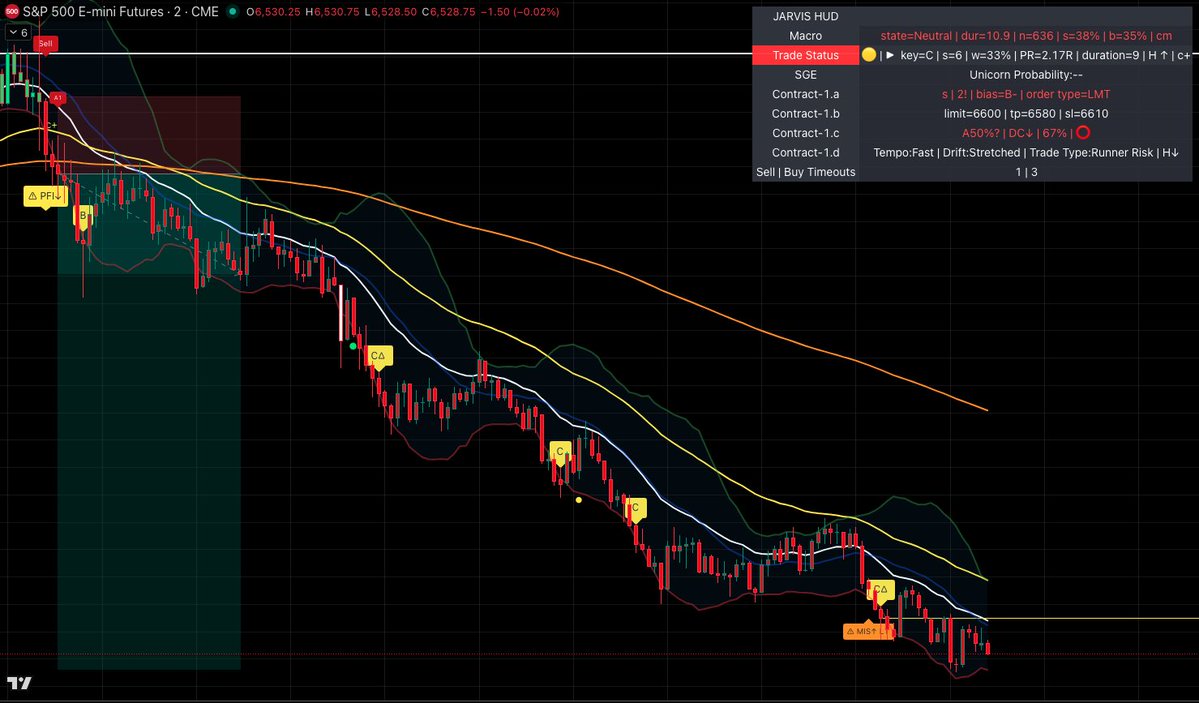Click the price change −1.50 (−0.02%)

519,12
